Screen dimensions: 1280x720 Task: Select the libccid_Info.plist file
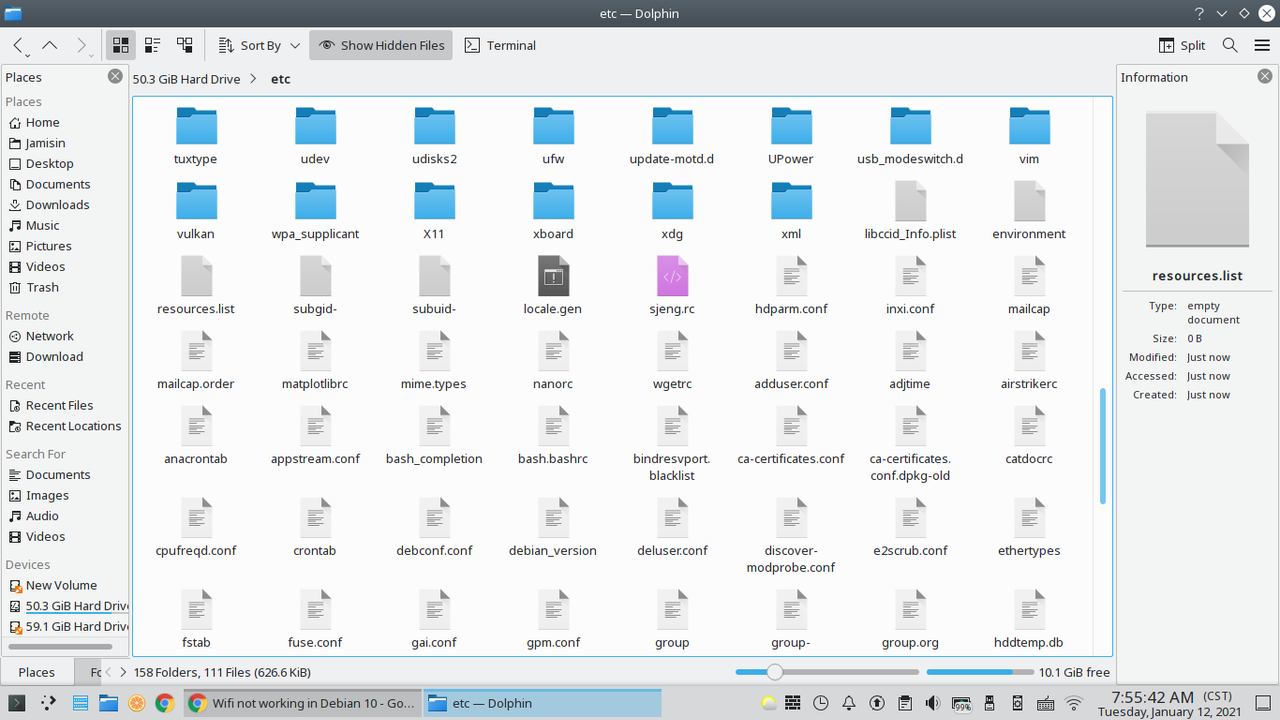(910, 211)
